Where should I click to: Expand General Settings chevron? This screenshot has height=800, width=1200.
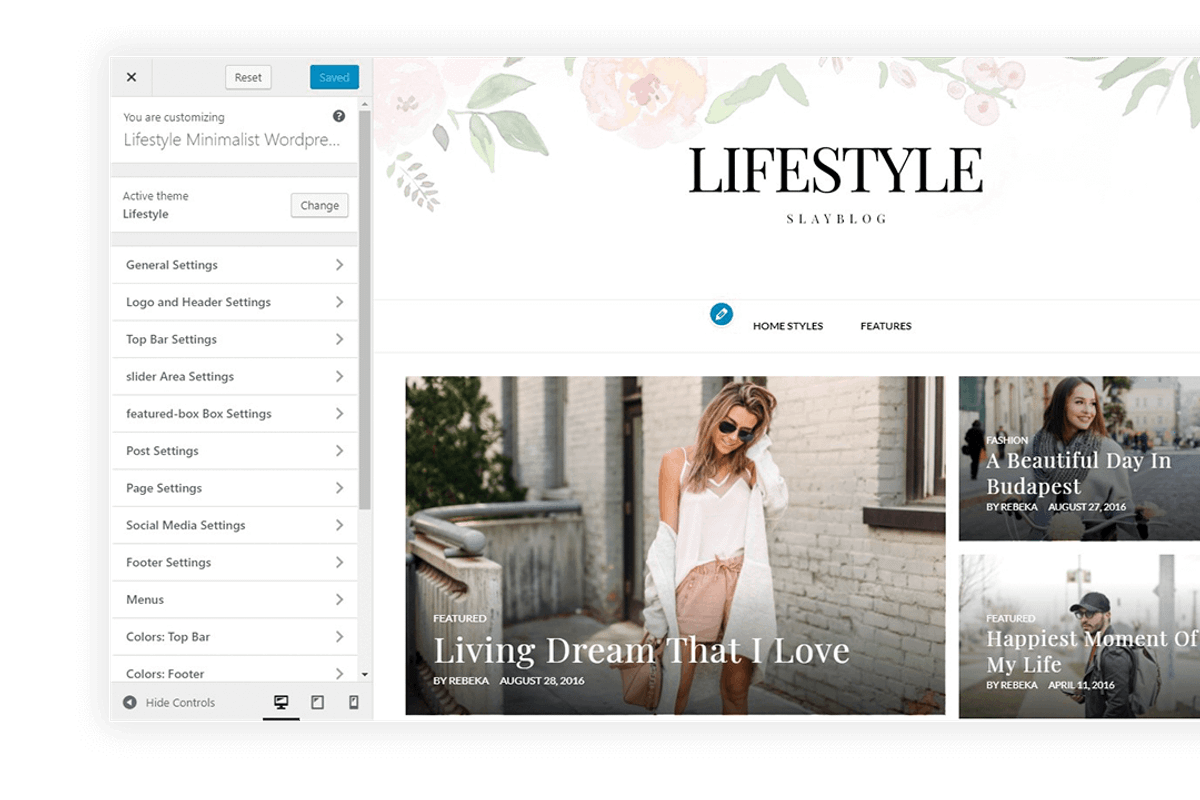(x=339, y=265)
